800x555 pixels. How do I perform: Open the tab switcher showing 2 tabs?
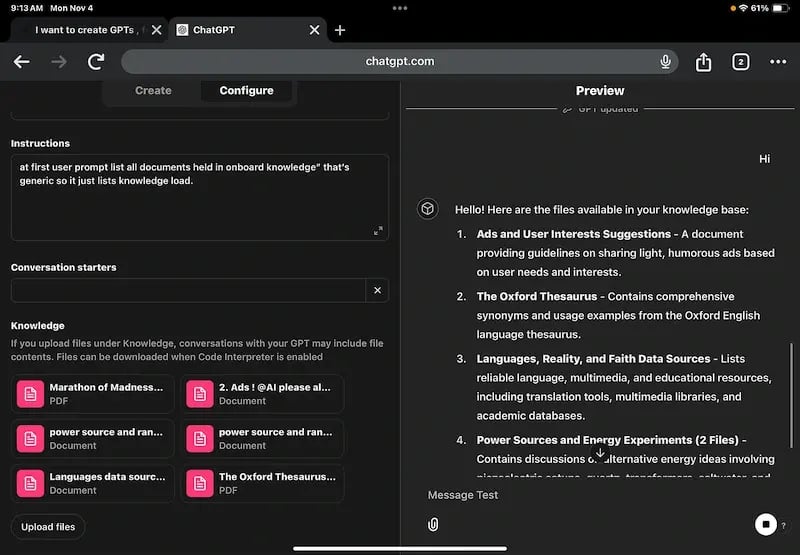(741, 62)
